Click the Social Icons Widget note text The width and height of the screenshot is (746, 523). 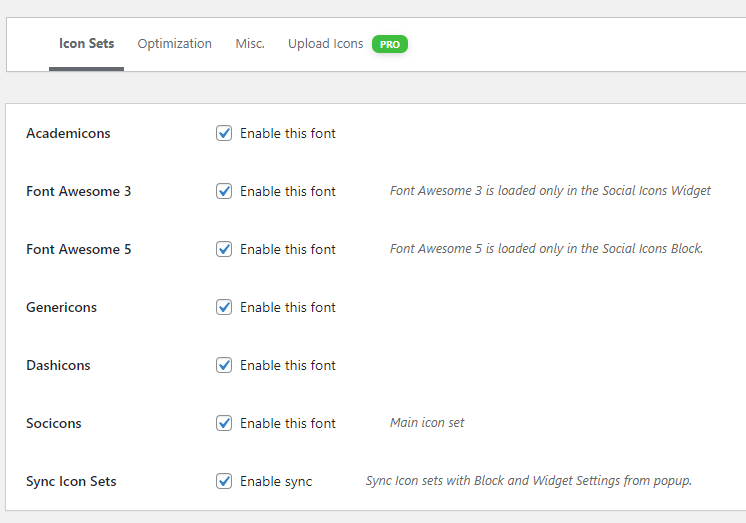click(550, 191)
